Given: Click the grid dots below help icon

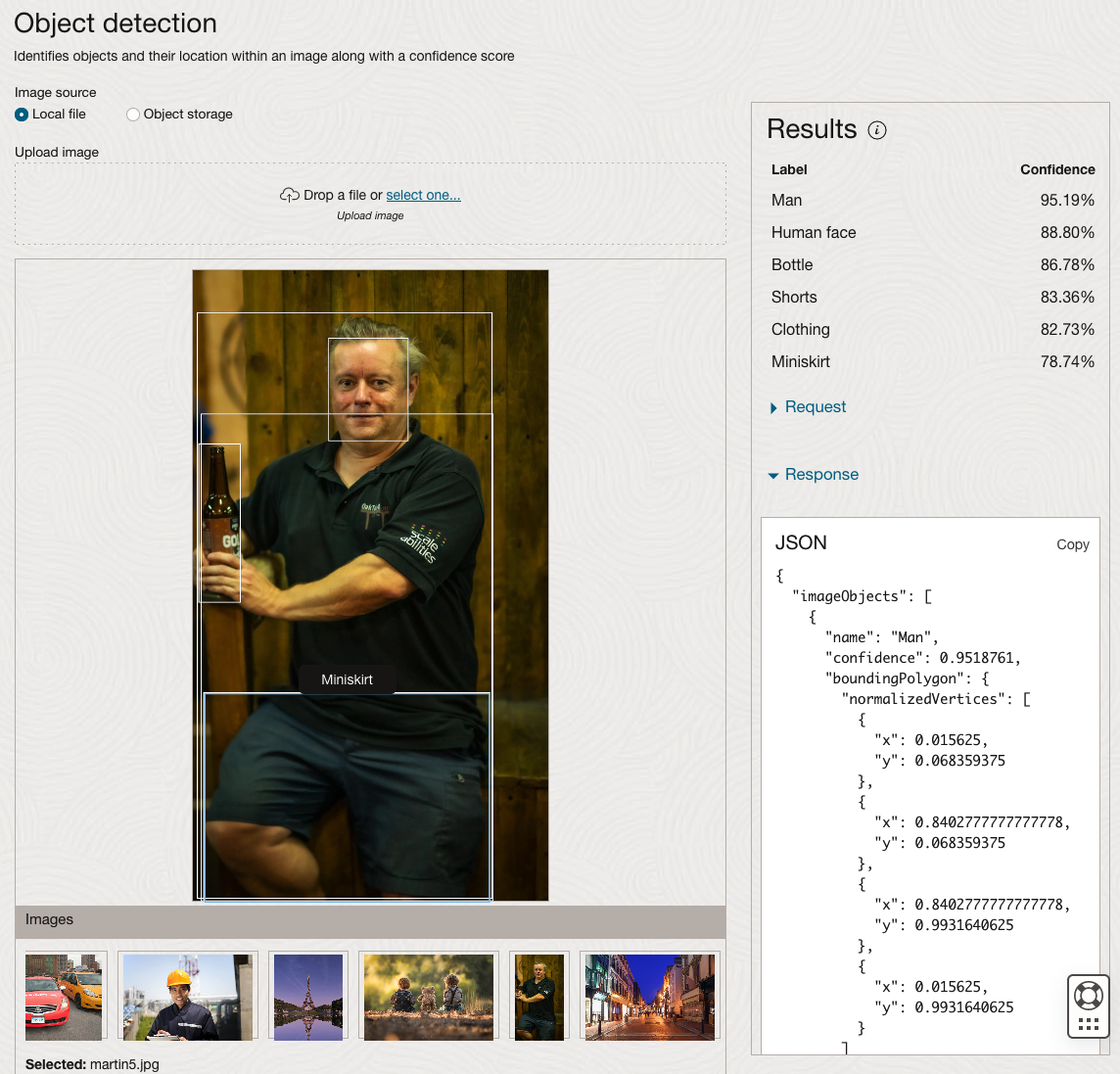Looking at the screenshot, I should pyautogui.click(x=1088, y=1025).
